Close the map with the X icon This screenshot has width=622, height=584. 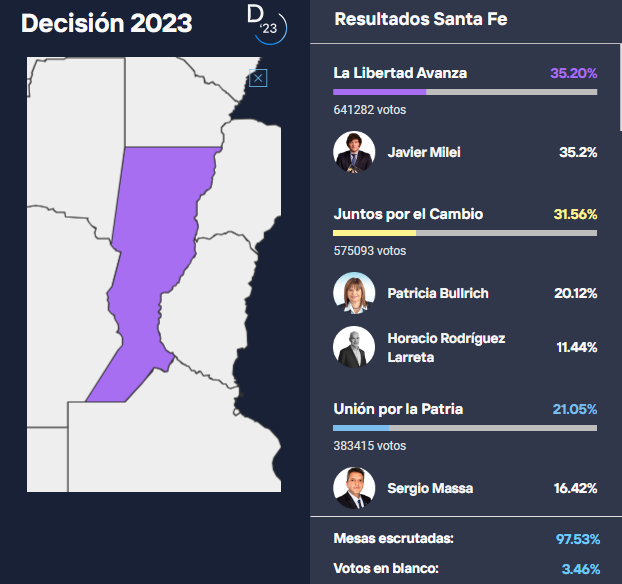258,78
